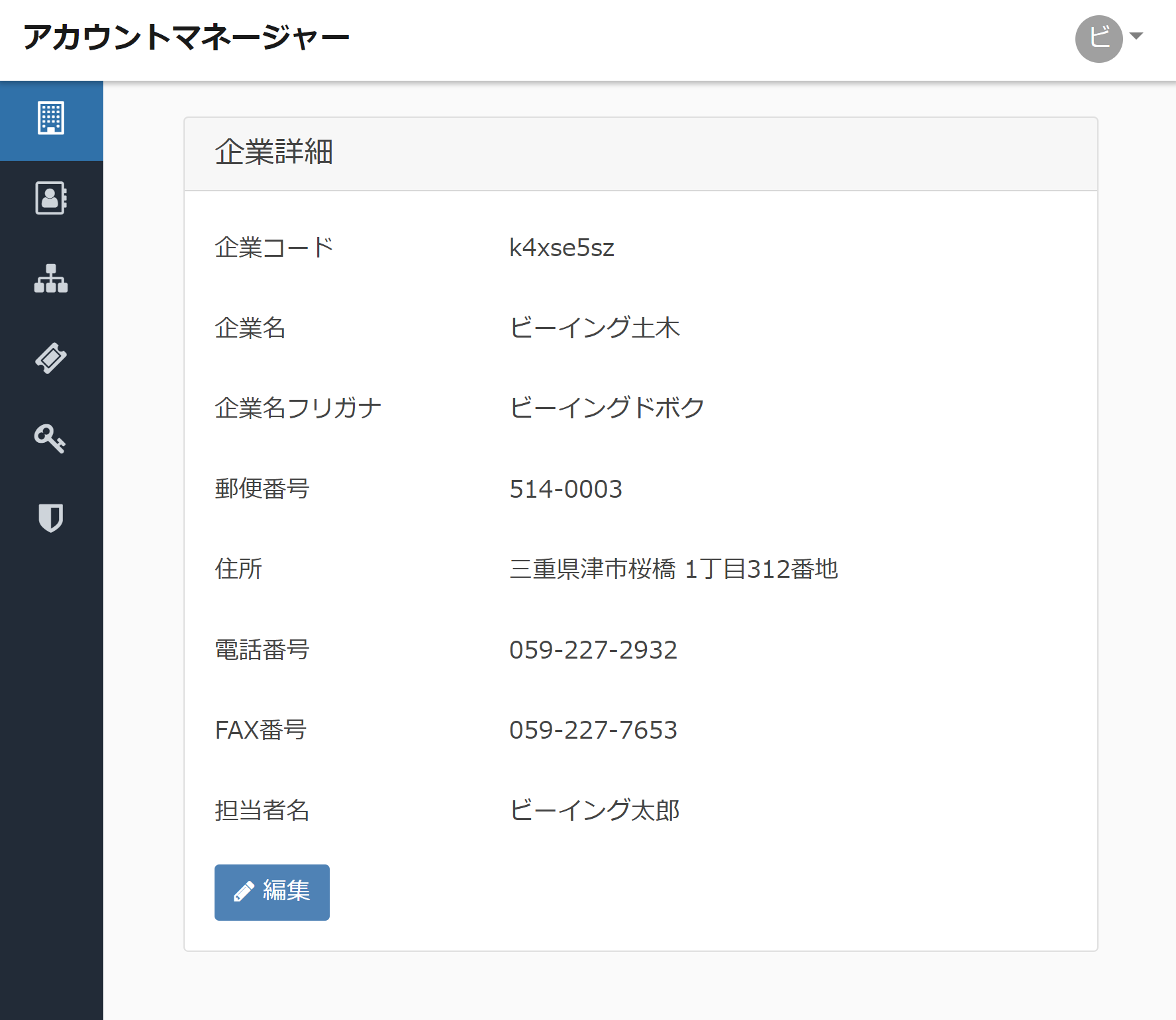Screen dimensions: 1176x1020
Task: Select the key icon in sidebar
Action: pos(51,438)
